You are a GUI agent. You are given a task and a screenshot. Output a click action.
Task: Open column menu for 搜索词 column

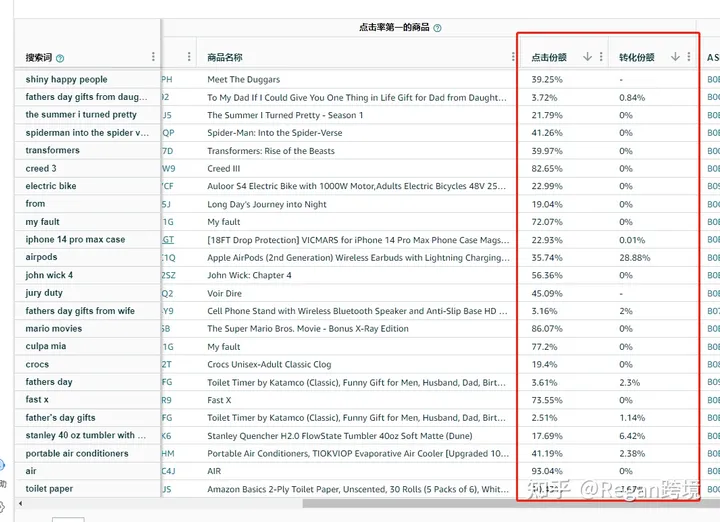click(153, 57)
